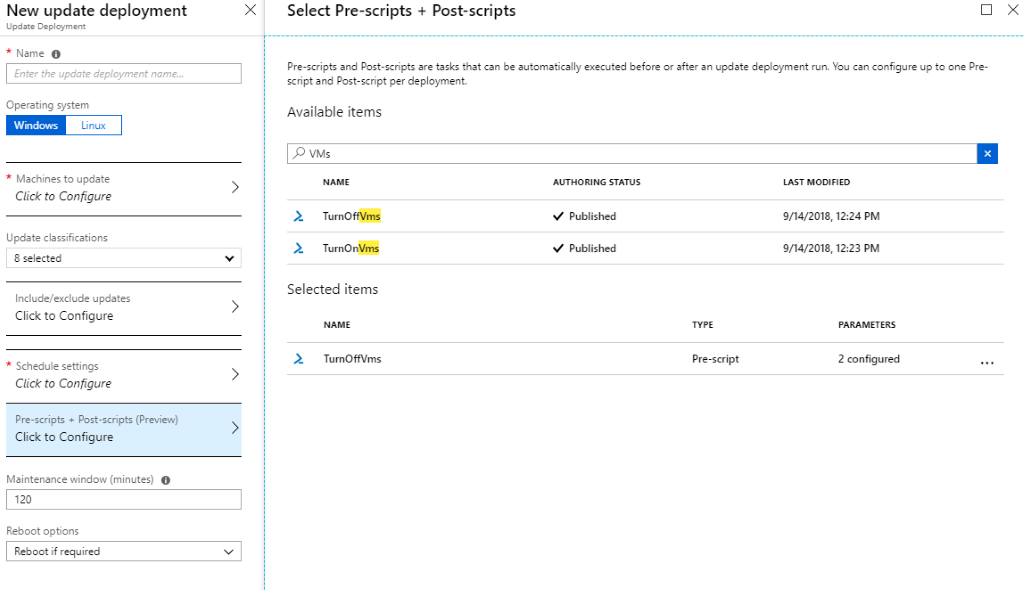Open the Reboot options dropdown
Screen dimensions: 1024x590
[x=124, y=551]
